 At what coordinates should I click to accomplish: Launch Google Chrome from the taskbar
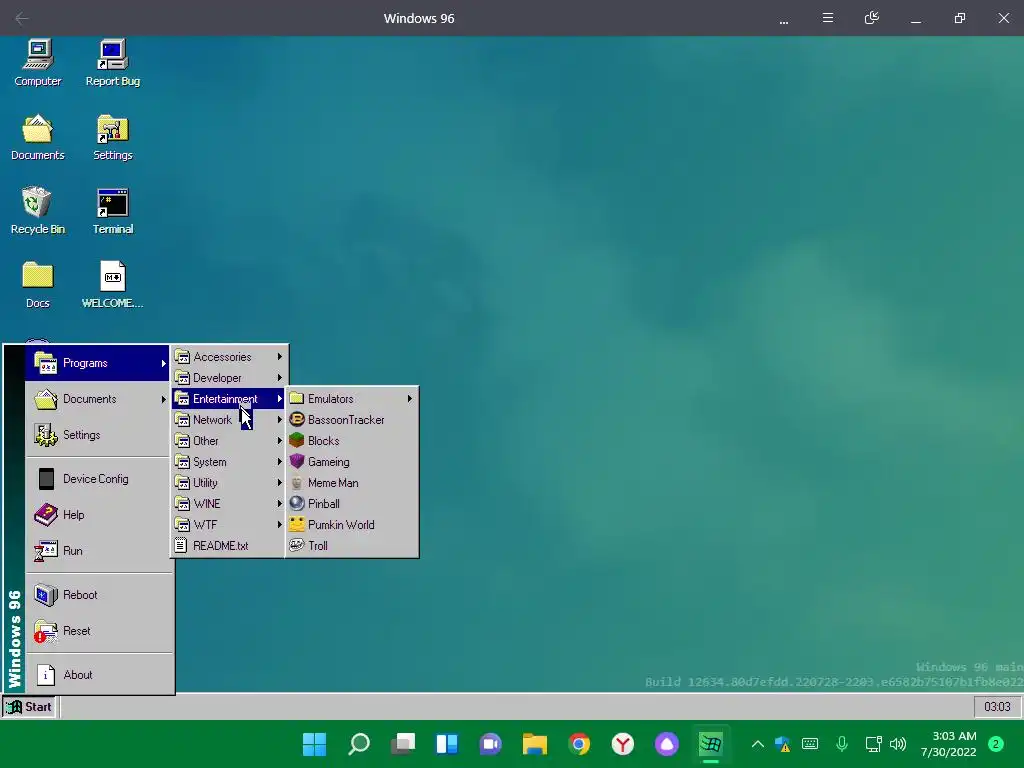[x=579, y=744]
